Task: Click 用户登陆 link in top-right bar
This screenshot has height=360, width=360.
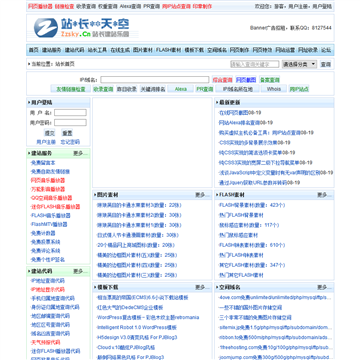Action: click(x=322, y=6)
